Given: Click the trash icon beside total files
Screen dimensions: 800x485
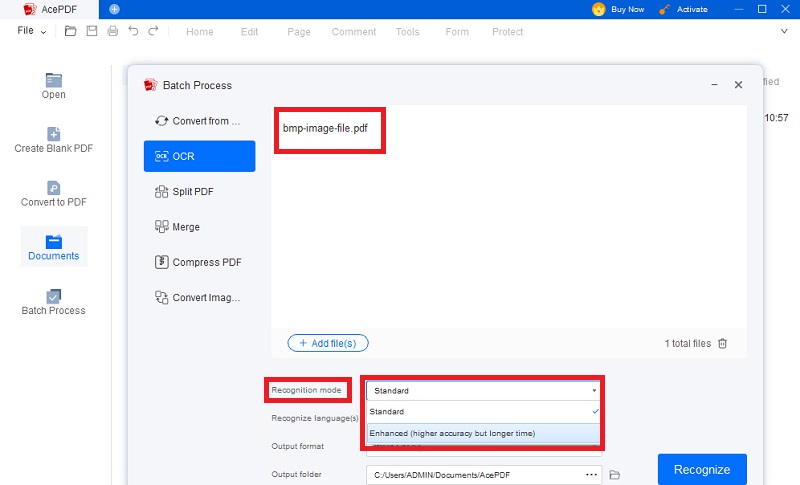Looking at the screenshot, I should (x=722, y=343).
